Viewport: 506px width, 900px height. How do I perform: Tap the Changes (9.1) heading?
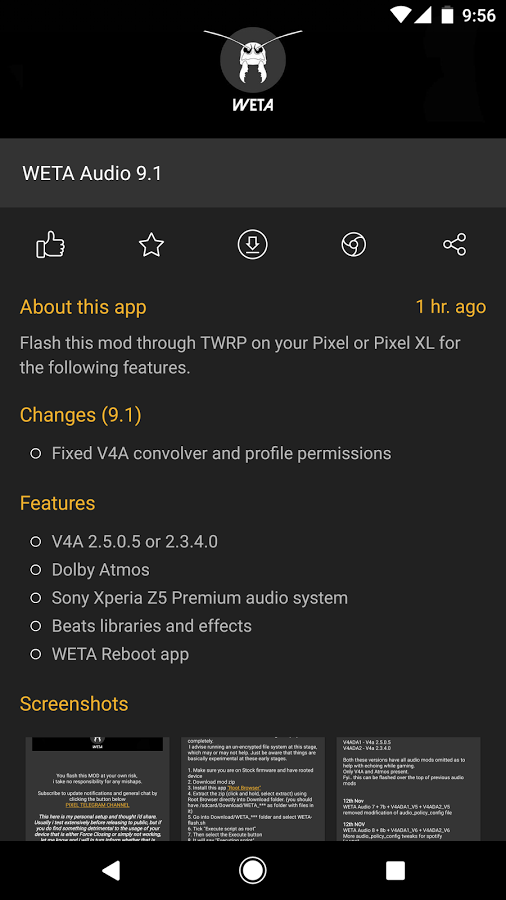click(80, 414)
